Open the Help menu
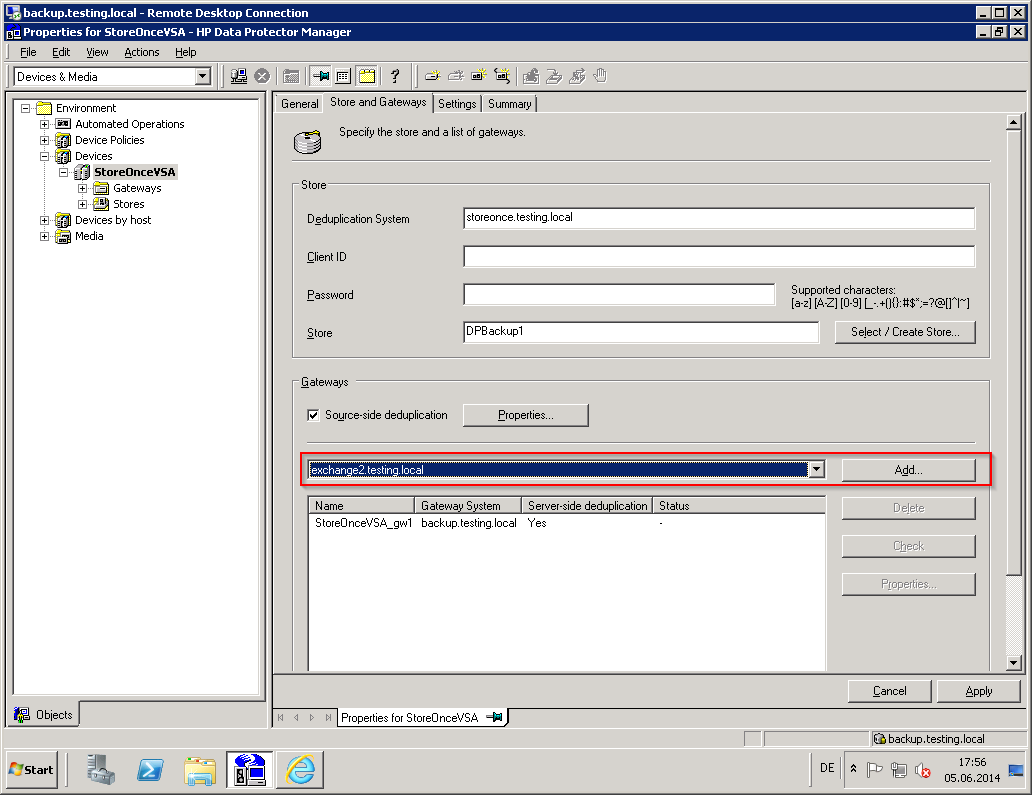This screenshot has width=1032, height=795. [186, 52]
